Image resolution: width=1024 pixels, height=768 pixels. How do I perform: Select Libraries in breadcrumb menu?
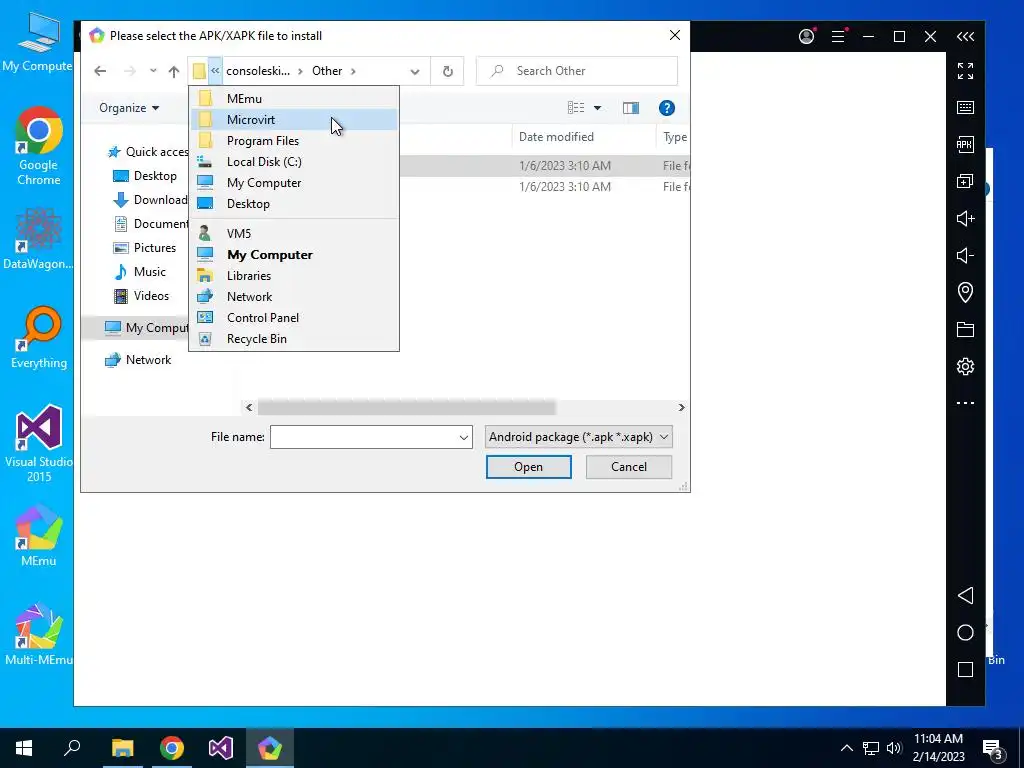[294, 276]
